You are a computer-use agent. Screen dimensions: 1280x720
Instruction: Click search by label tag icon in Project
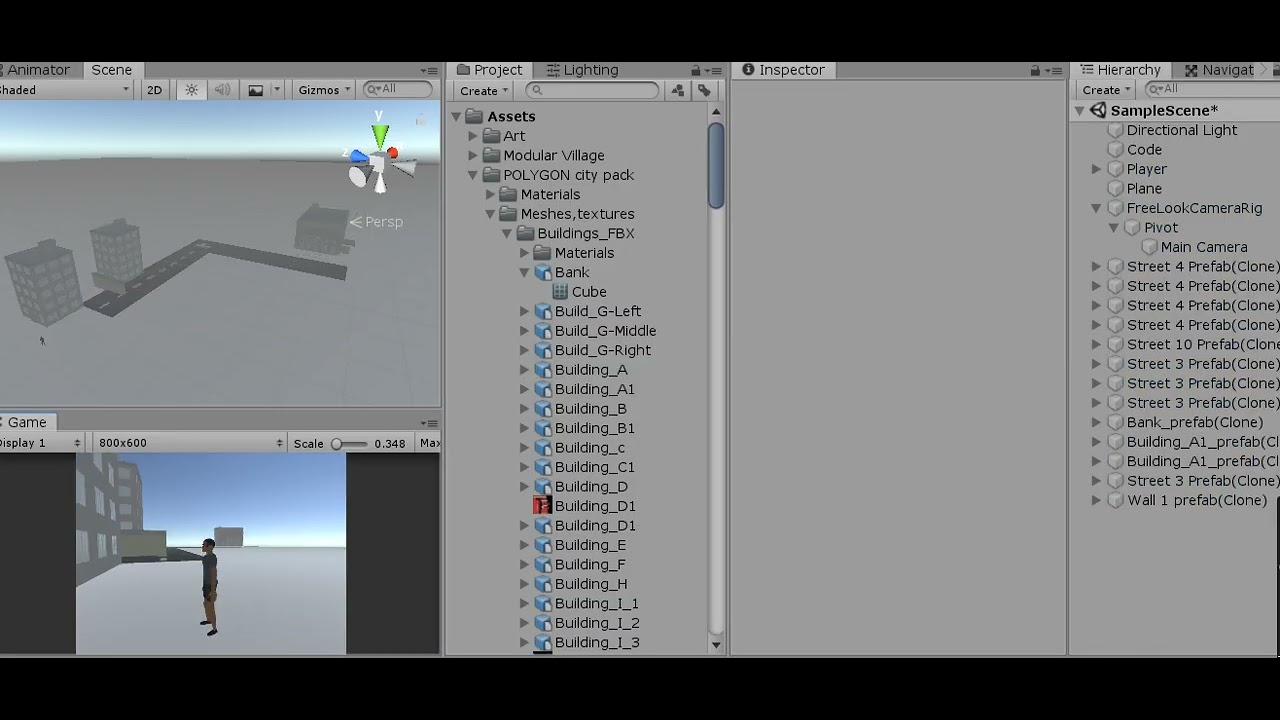click(x=704, y=90)
